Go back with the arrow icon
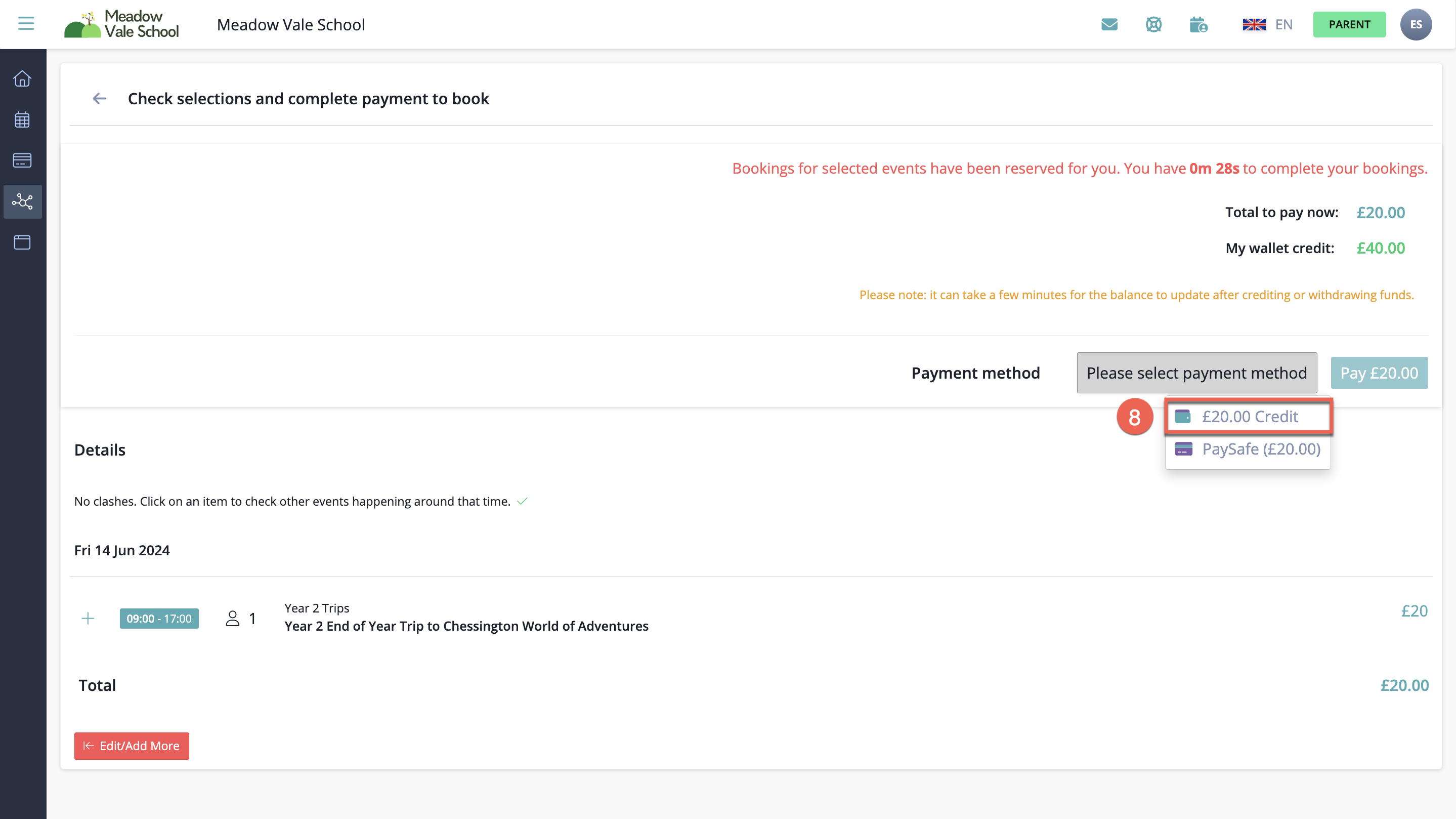The image size is (1456, 819). tap(100, 98)
